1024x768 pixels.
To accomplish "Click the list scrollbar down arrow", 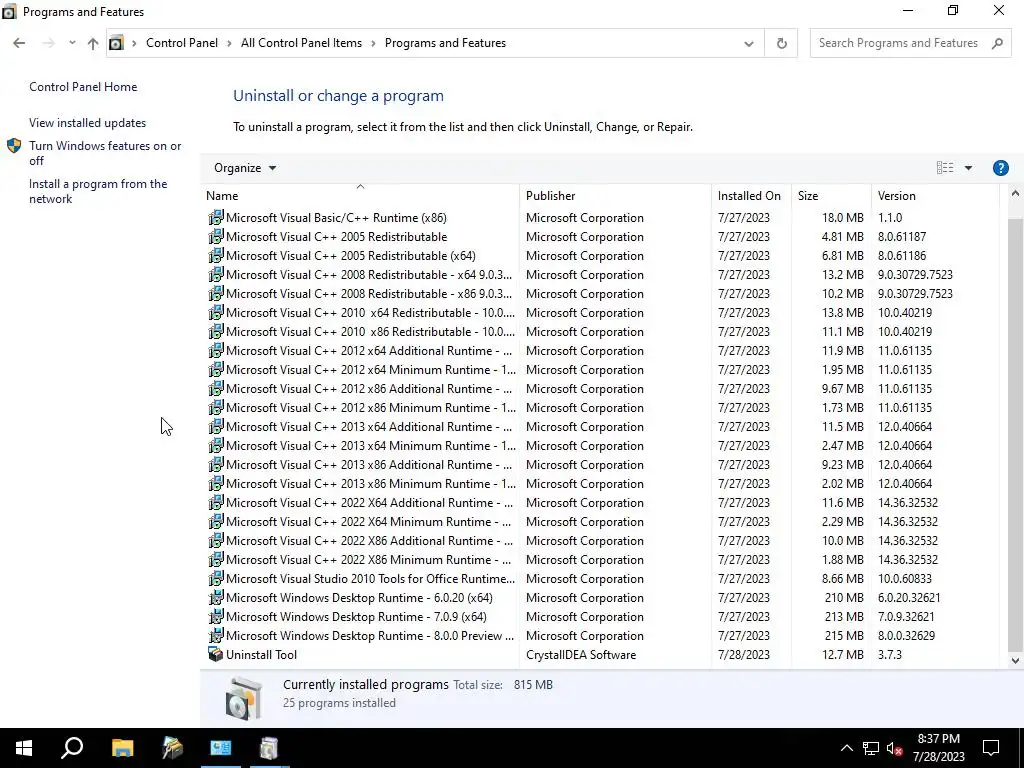I will [1015, 660].
